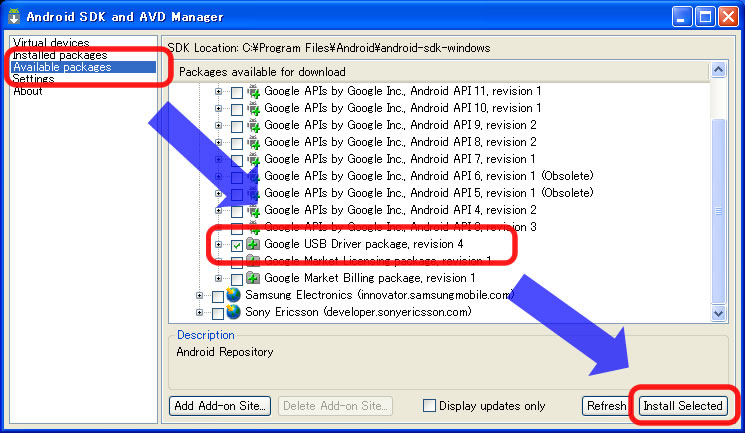Check Google APIs Android API 10 checkbox
Screen dimensions: 745x433
pos(237,109)
